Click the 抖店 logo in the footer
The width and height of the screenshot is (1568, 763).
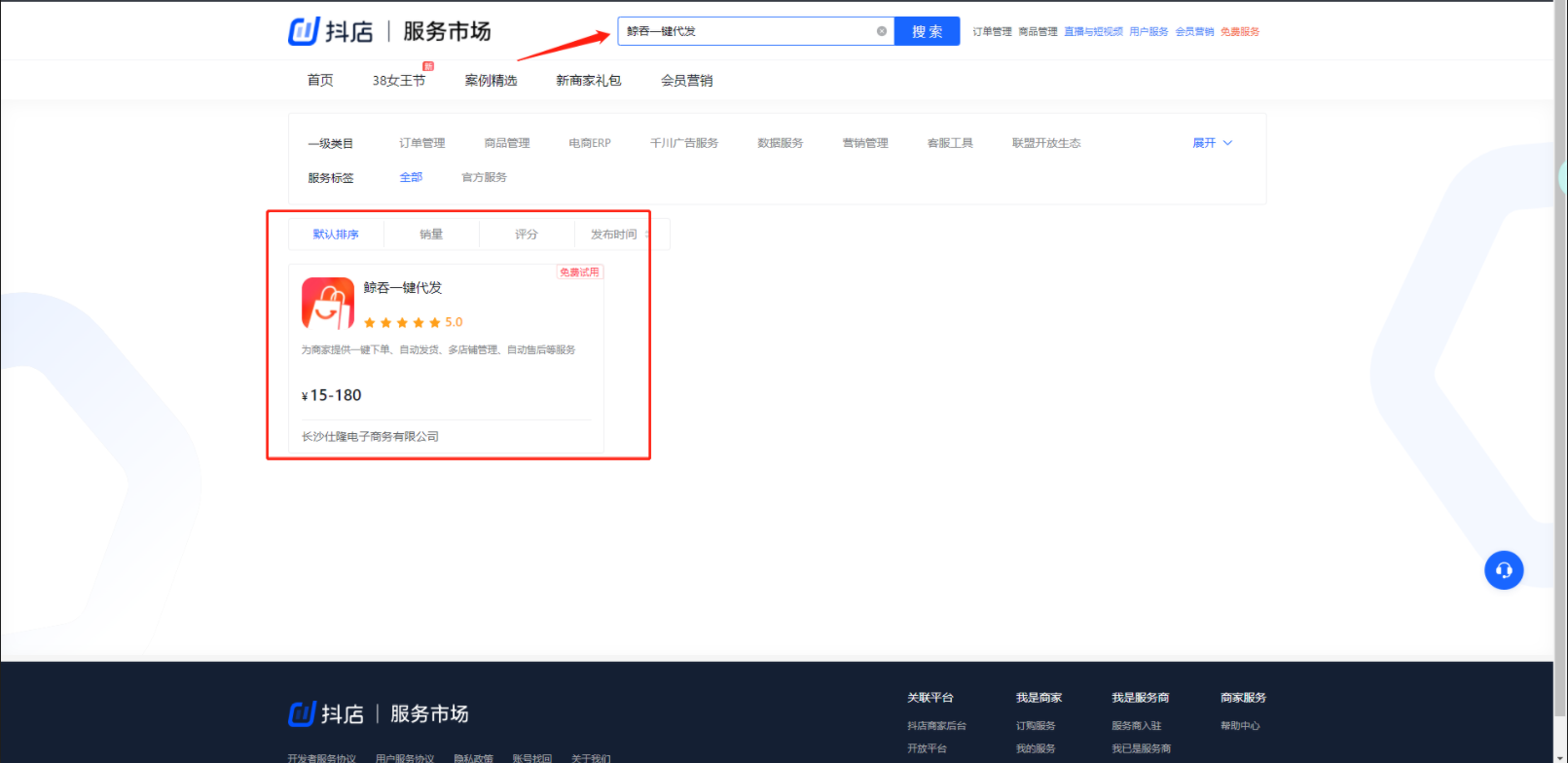click(x=326, y=713)
